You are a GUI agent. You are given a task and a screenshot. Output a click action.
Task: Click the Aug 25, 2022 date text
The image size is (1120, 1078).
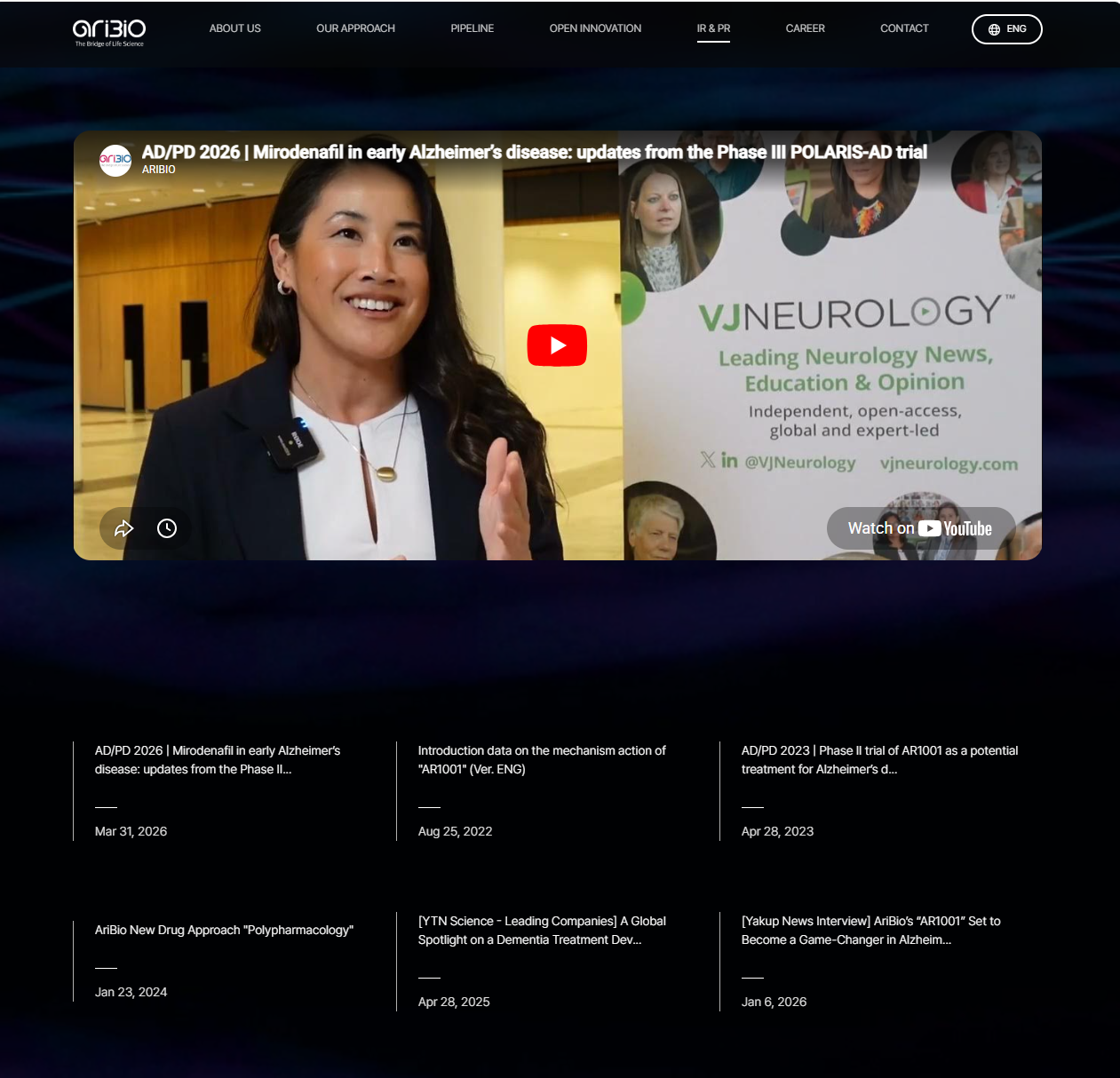[x=455, y=831]
